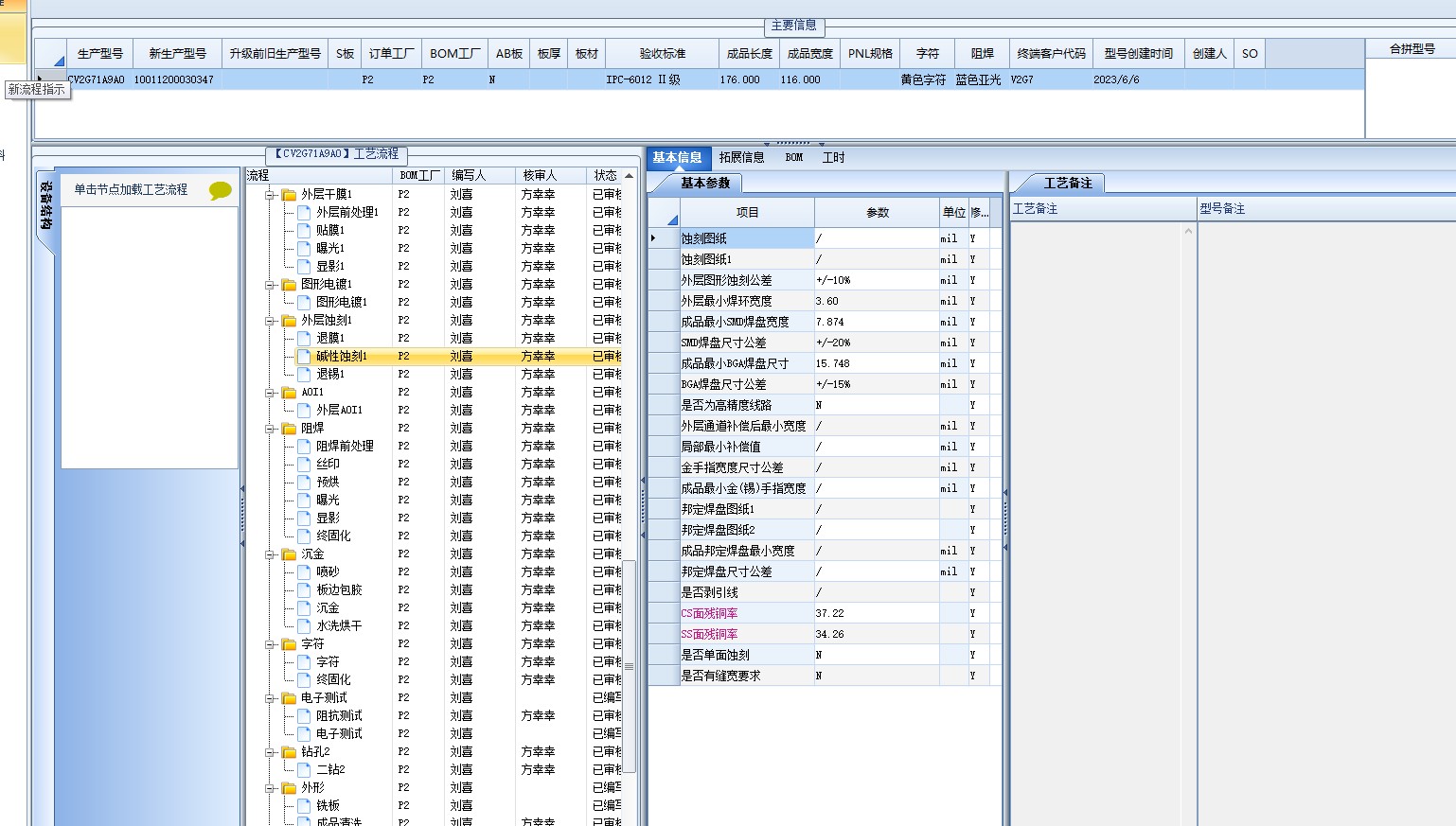1456x826 pixels.
Task: Sort by the 验收标准 column header
Action: pos(662,54)
